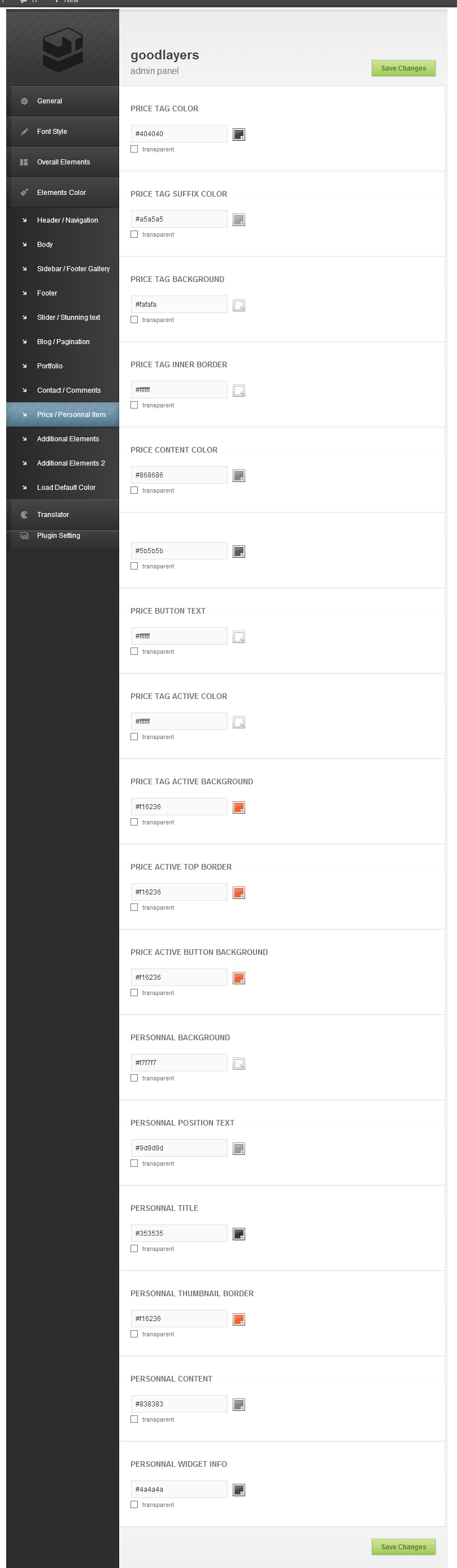Image resolution: width=457 pixels, height=1568 pixels.
Task: Click the Translator sidebar icon
Action: point(24,515)
